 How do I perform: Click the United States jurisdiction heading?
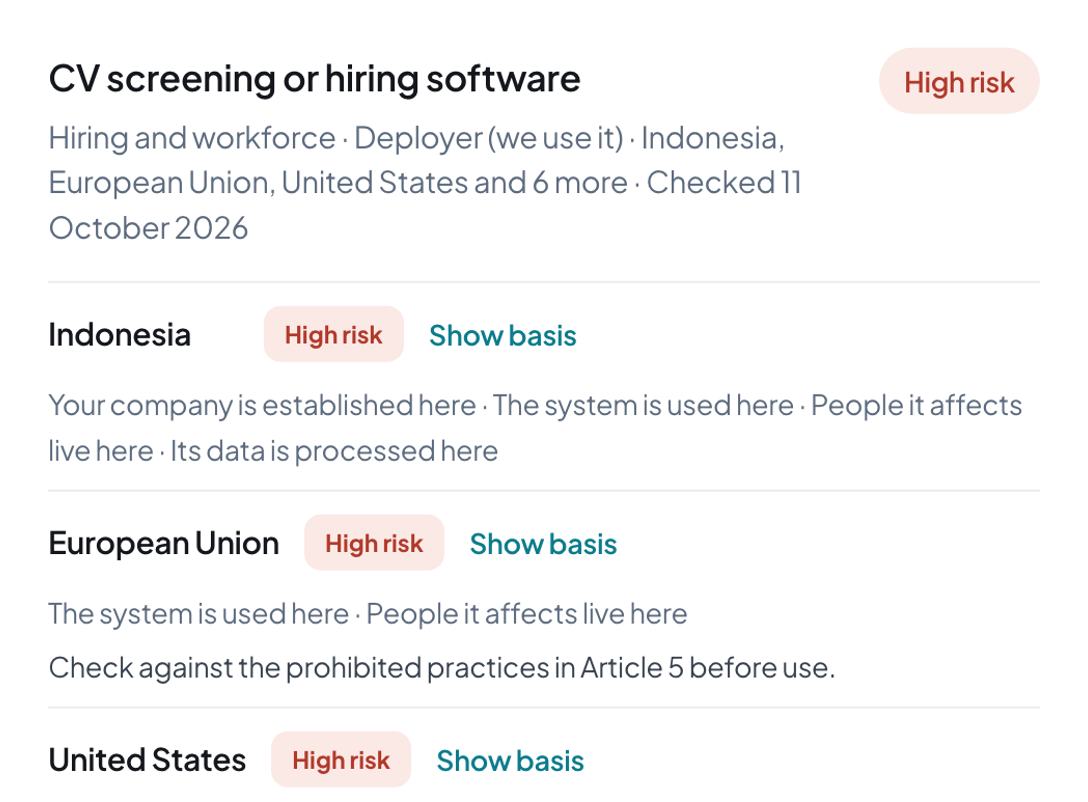point(147,760)
